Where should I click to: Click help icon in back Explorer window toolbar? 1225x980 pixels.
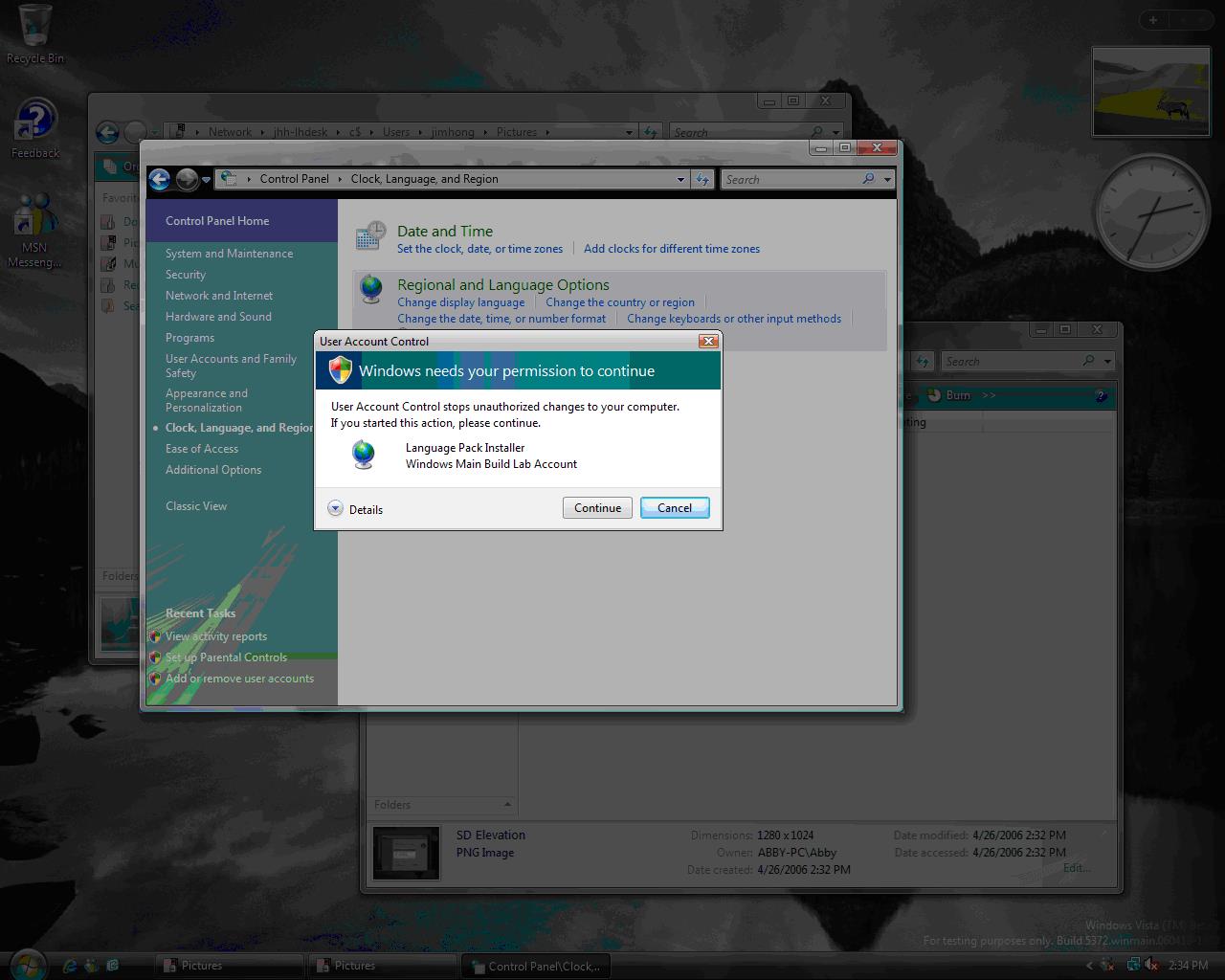[1101, 395]
